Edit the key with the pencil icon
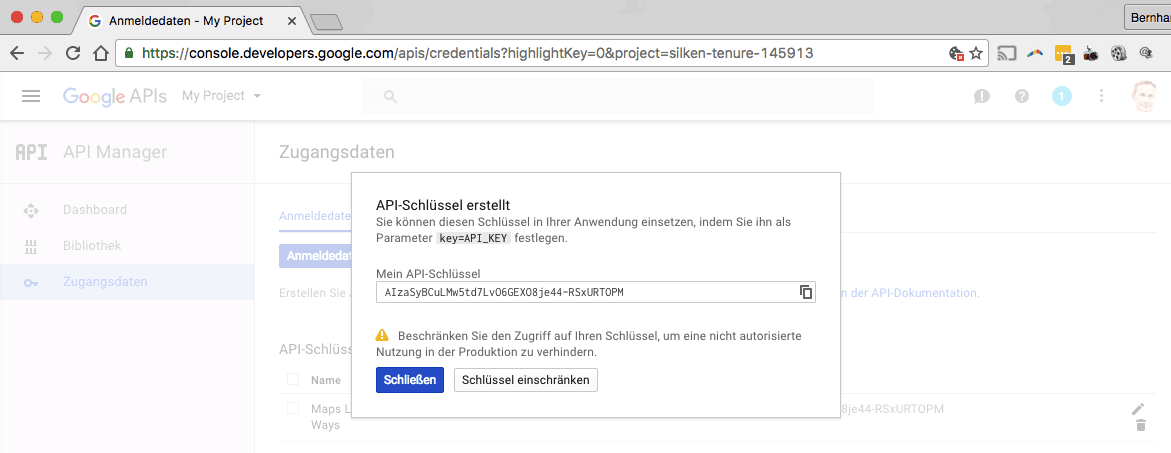The image size is (1171, 453). pyautogui.click(x=1137, y=409)
